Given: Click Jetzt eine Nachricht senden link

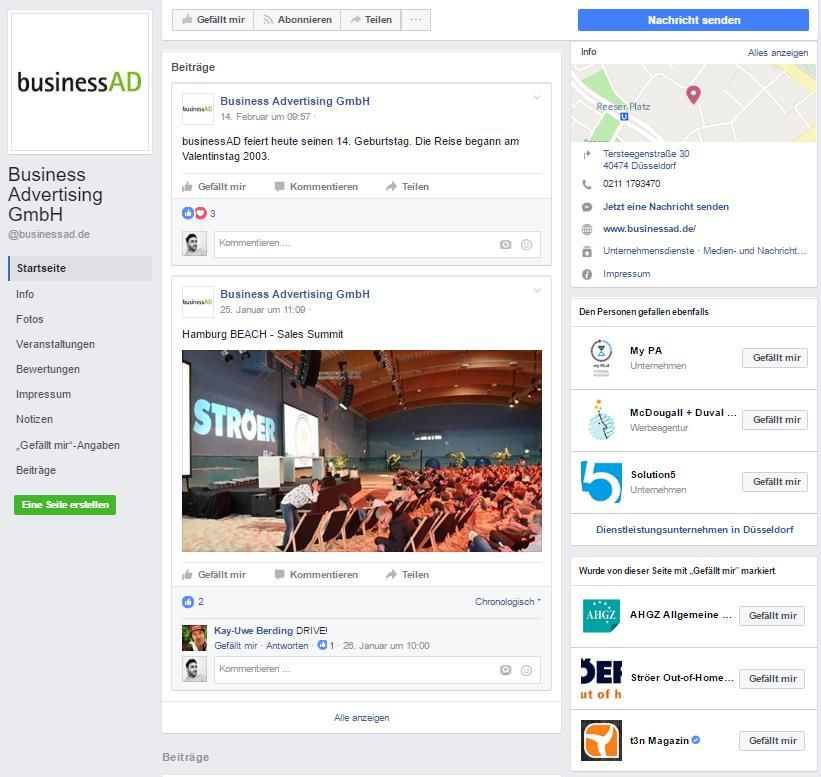Looking at the screenshot, I should pyautogui.click(x=665, y=207).
